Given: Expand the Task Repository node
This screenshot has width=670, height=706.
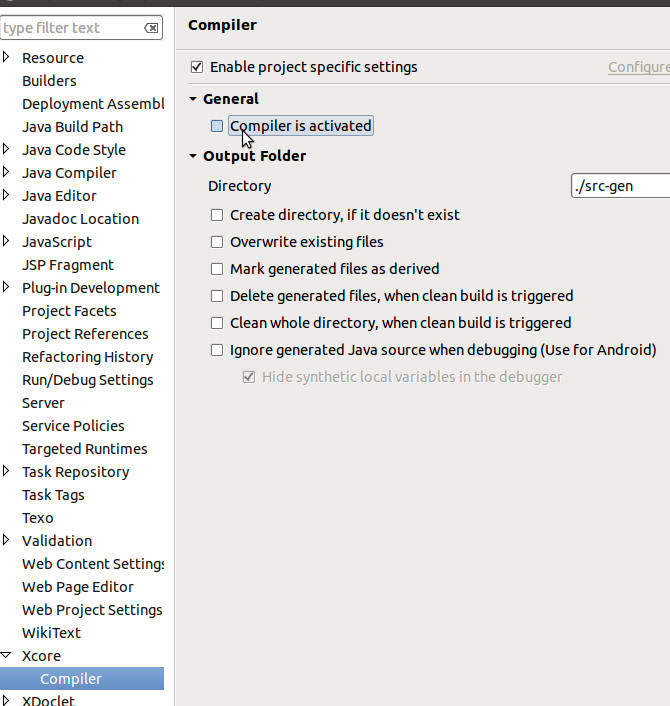Looking at the screenshot, I should pos(6,471).
